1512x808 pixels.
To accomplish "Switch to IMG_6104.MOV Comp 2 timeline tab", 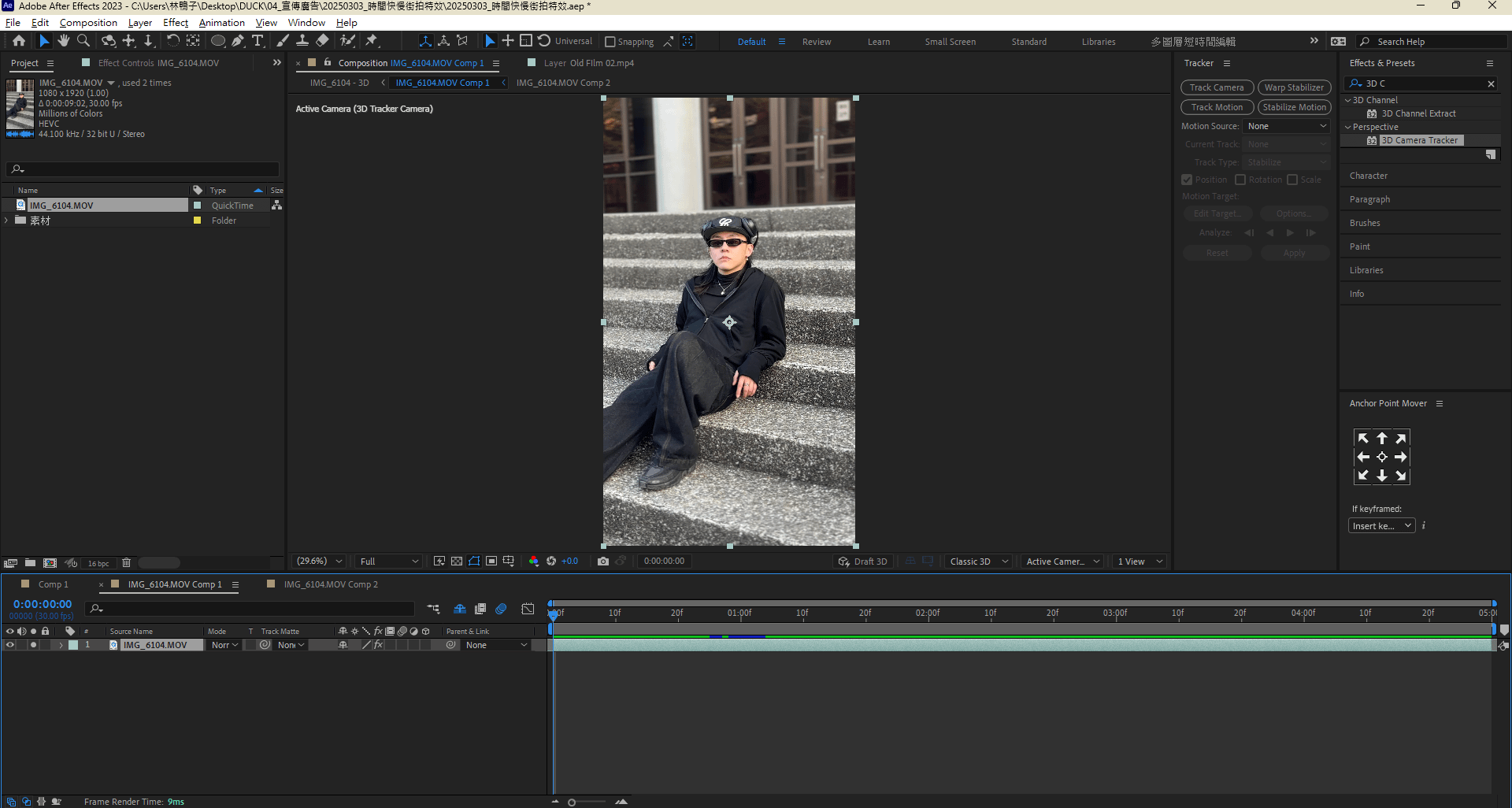I will tap(330, 584).
